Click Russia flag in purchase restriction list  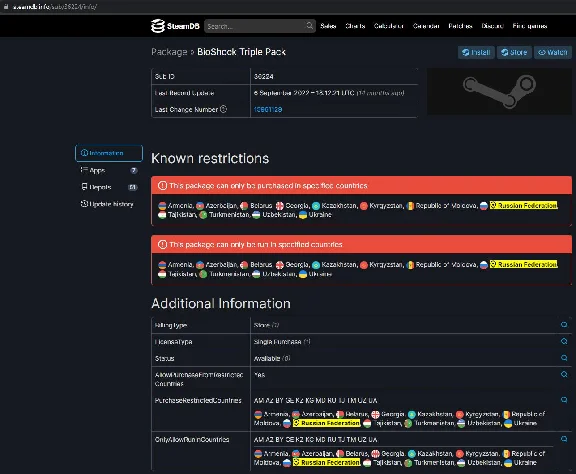tap(484, 206)
